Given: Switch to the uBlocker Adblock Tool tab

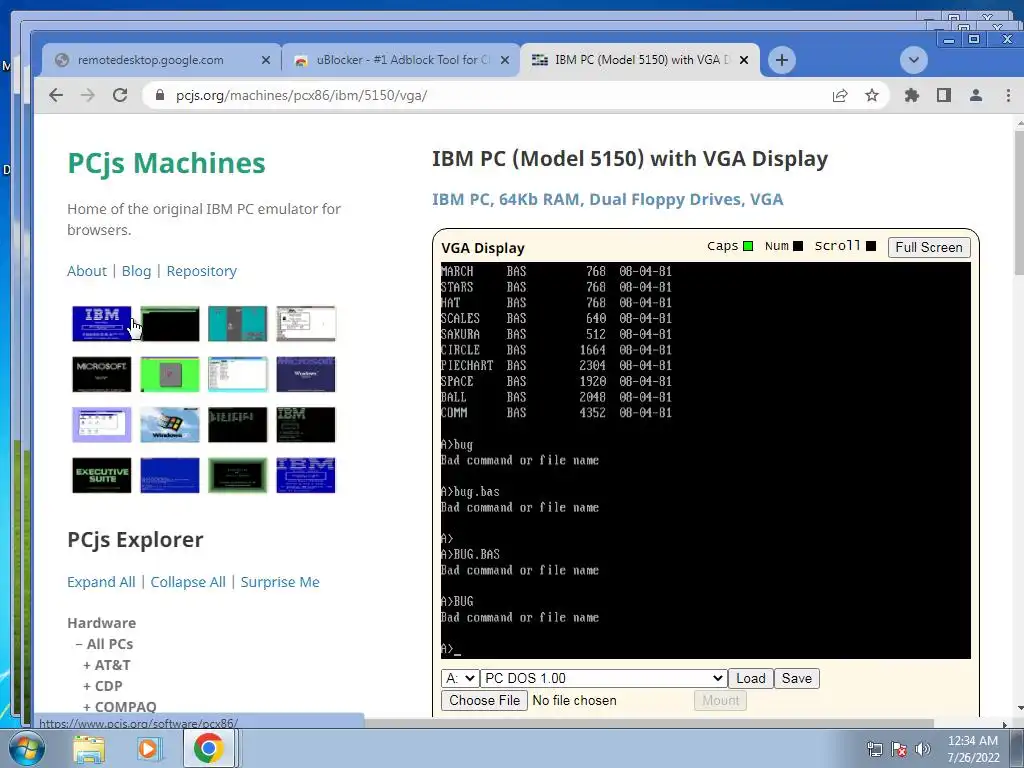Looking at the screenshot, I should pyautogui.click(x=402, y=60).
